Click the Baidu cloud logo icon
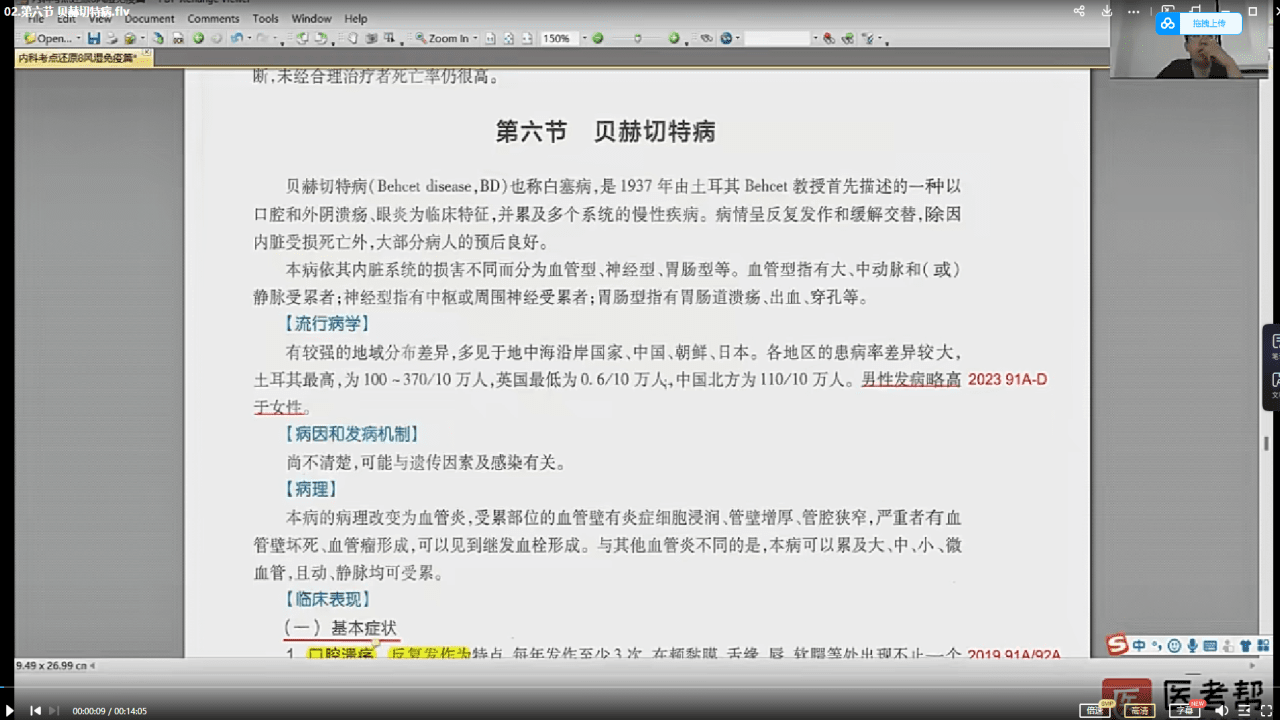1280x720 pixels. [1168, 23]
